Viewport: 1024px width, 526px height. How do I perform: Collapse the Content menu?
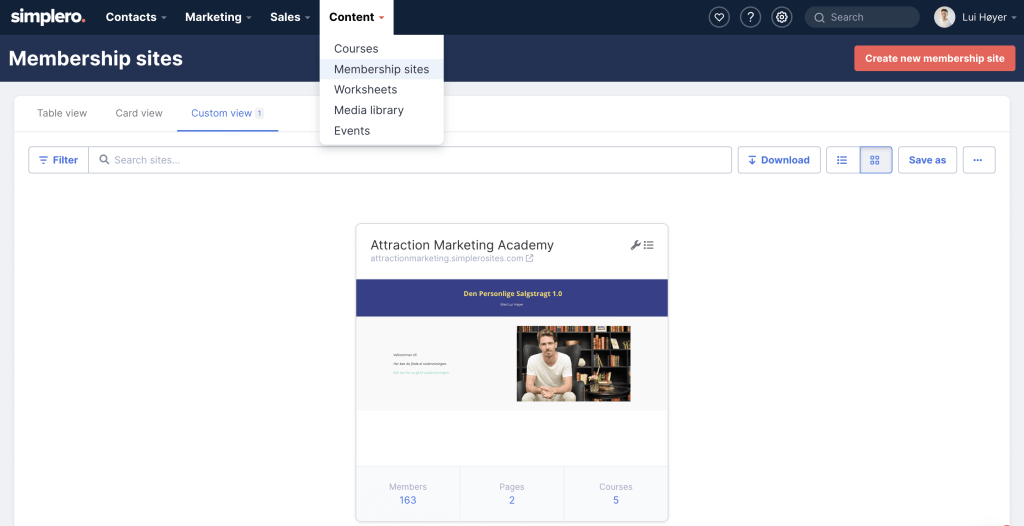(357, 18)
